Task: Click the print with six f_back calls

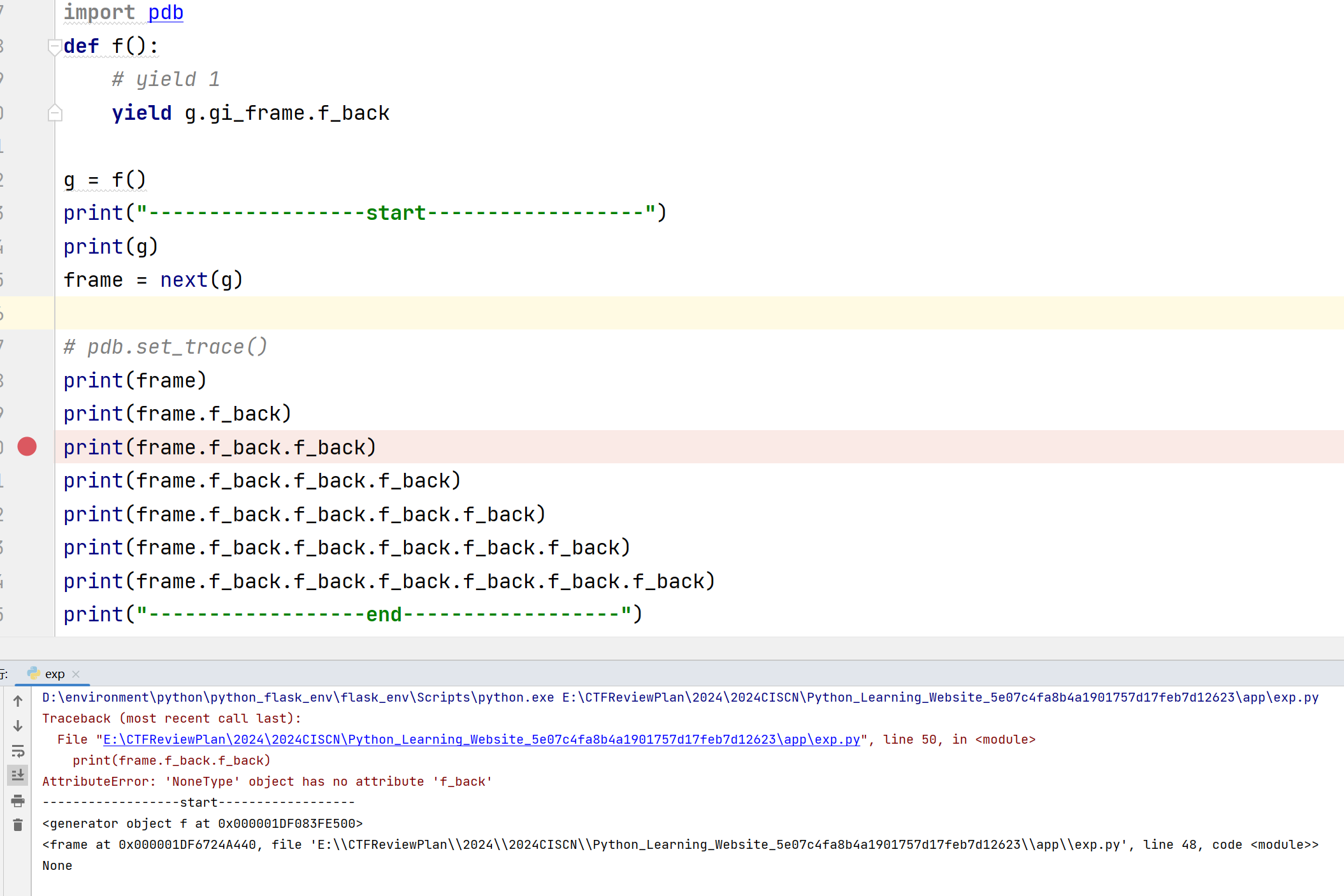Action: click(389, 581)
